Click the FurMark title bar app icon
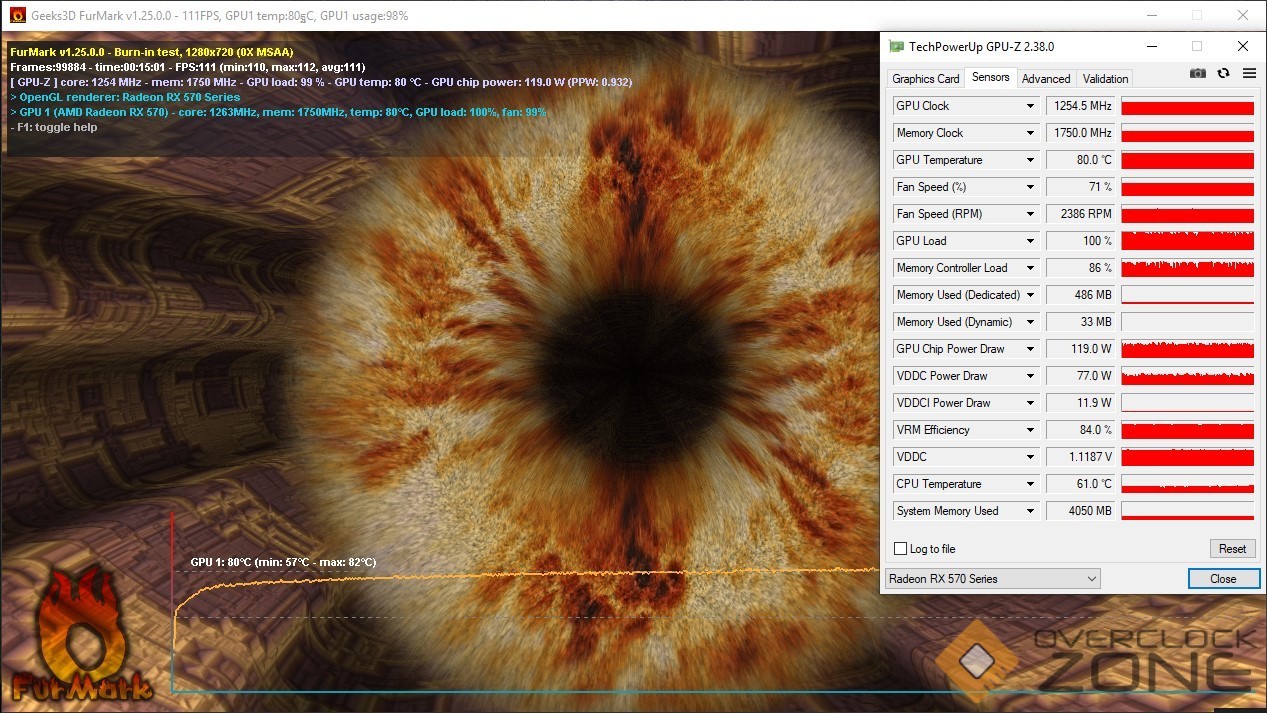Screen dimensions: 1267x713 [16, 15]
